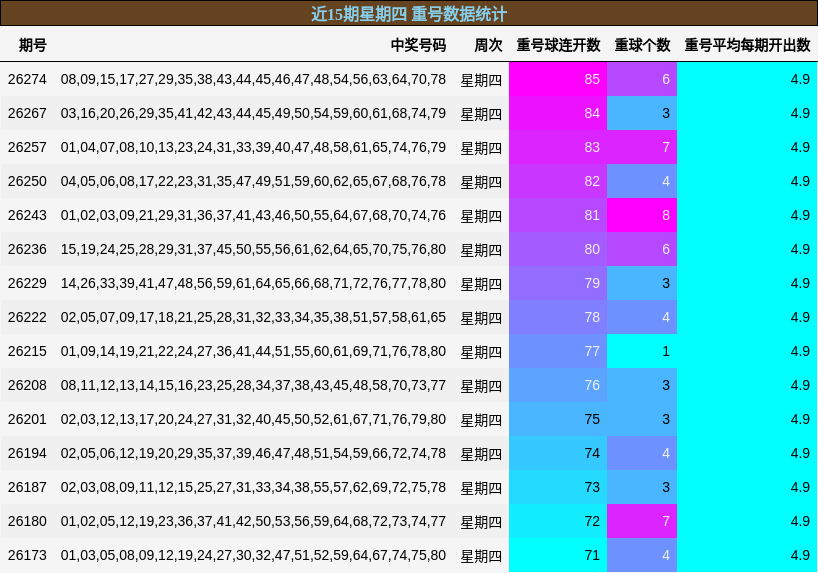Click the consecutive count cell 73
This screenshot has height=573, width=818.
click(x=558, y=487)
